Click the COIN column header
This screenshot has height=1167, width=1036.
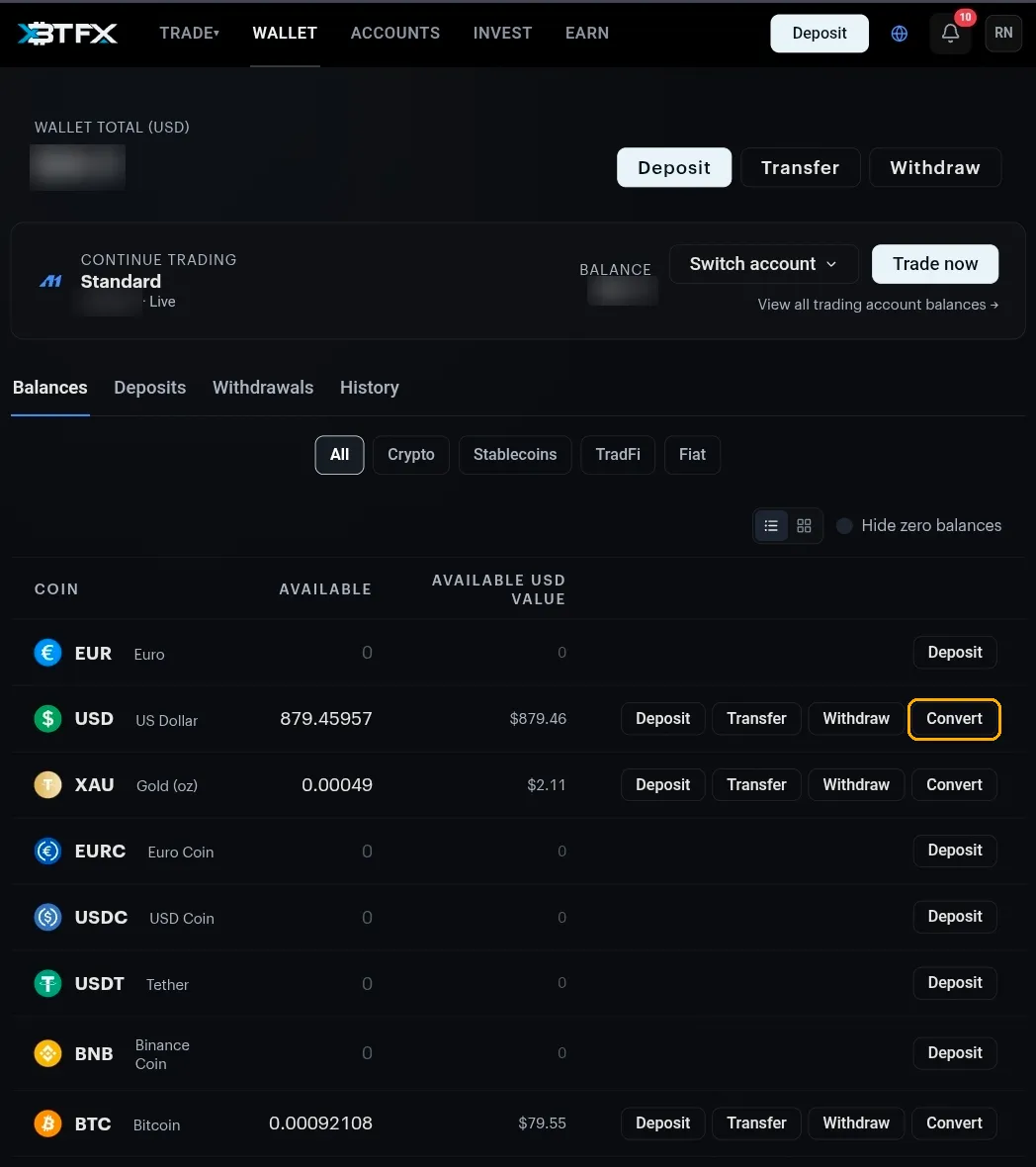click(x=56, y=589)
